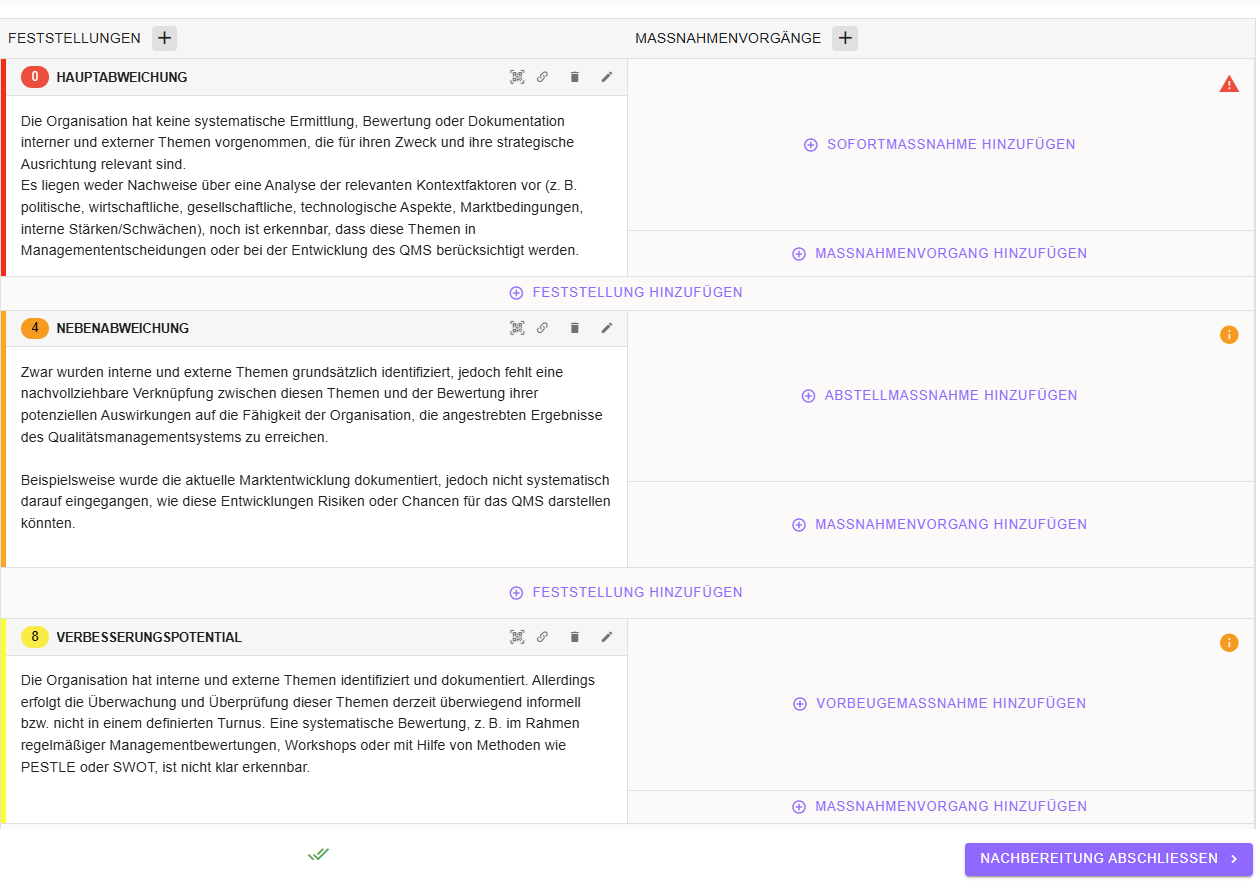
Task: Edit the Hauptabweichung finding with pencil icon
Action: tap(606, 77)
